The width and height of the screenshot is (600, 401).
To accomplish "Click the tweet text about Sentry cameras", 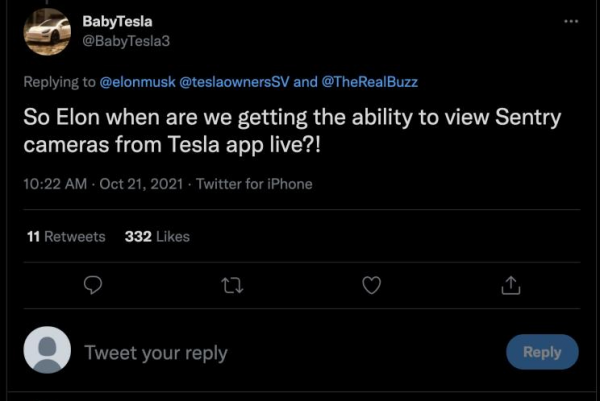I will coord(290,130).
